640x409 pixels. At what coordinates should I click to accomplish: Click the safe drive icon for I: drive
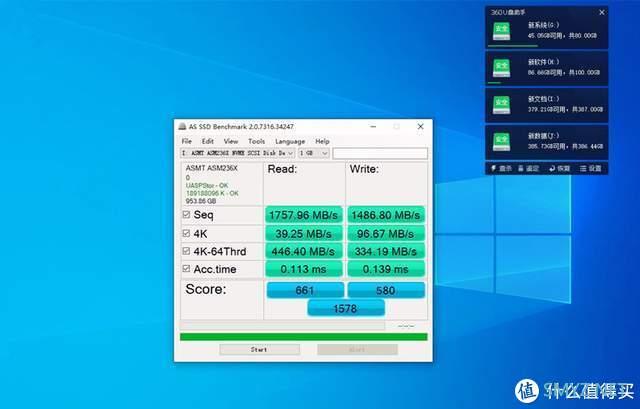tap(501, 105)
